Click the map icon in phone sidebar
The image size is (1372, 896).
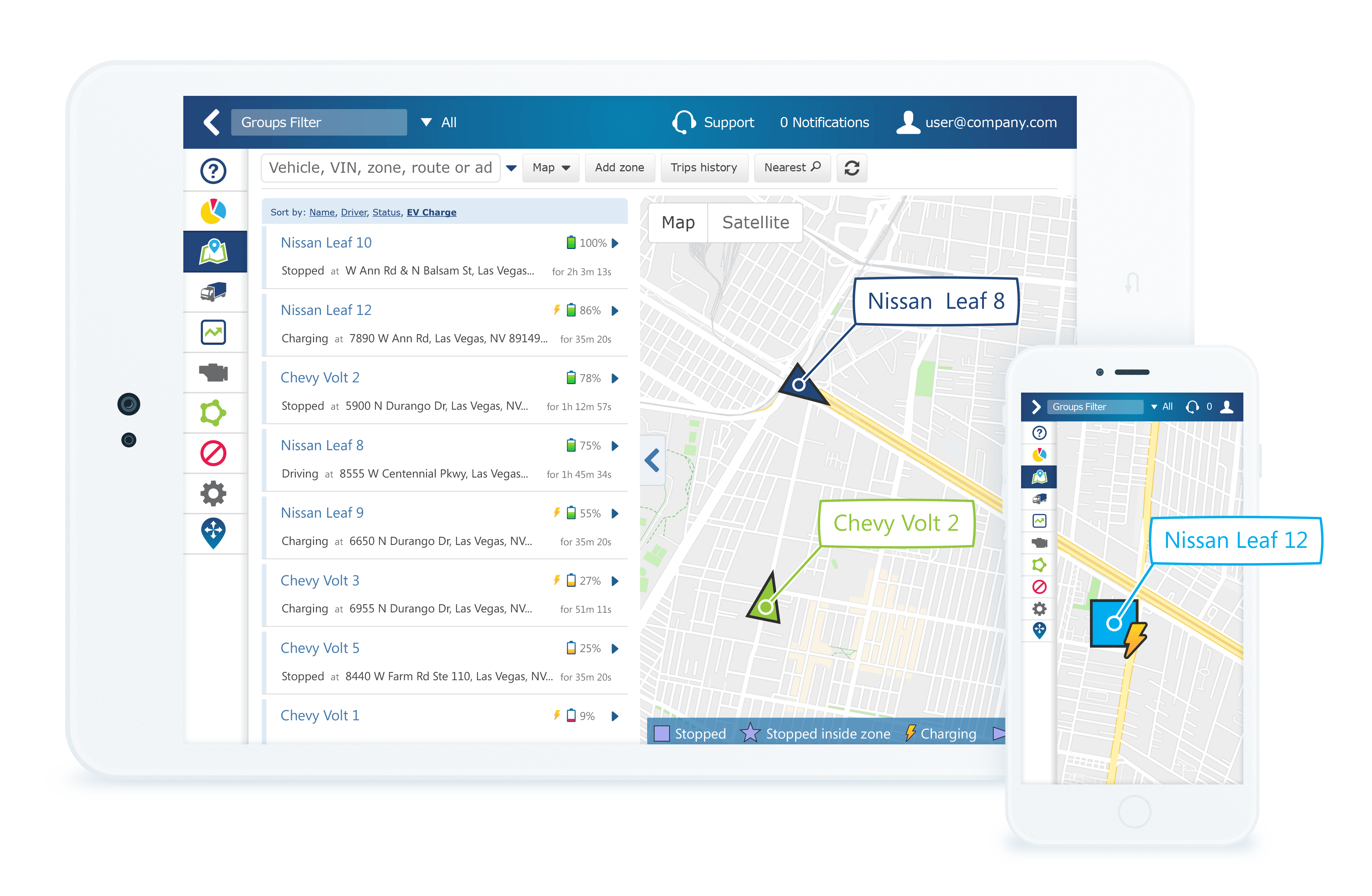(1039, 477)
